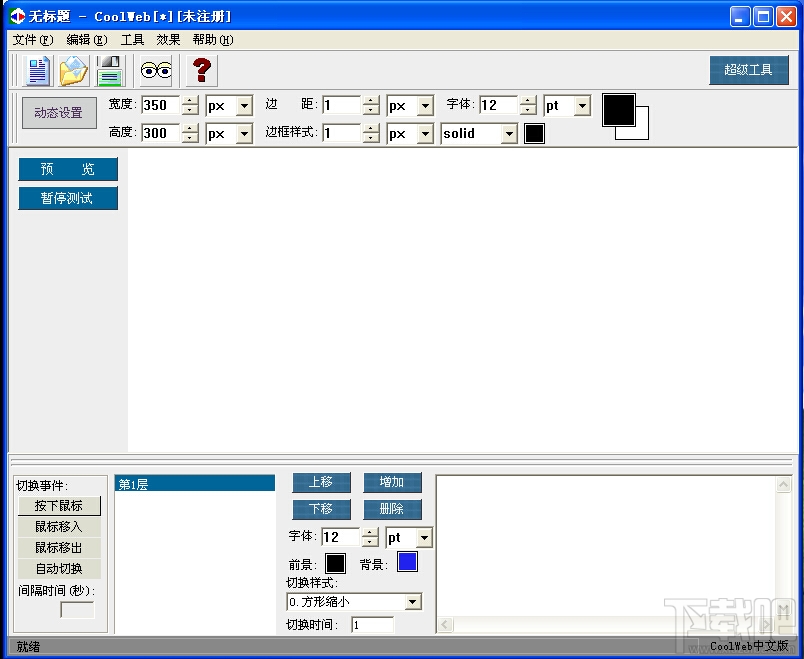Click the 高度 spinner arrows
Screen dimensions: 804x659
[x=190, y=133]
